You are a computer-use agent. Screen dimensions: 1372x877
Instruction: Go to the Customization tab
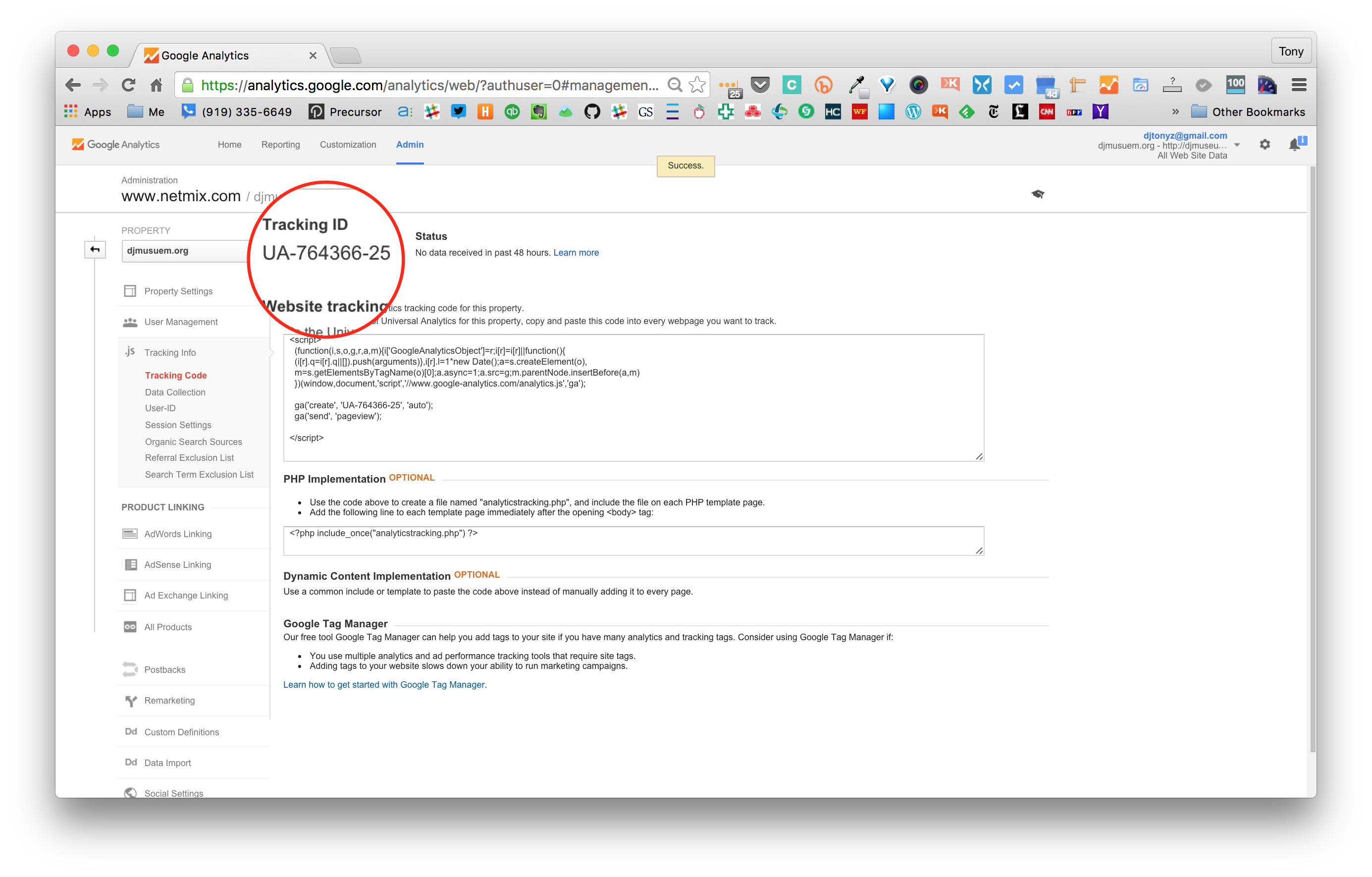pyautogui.click(x=348, y=145)
